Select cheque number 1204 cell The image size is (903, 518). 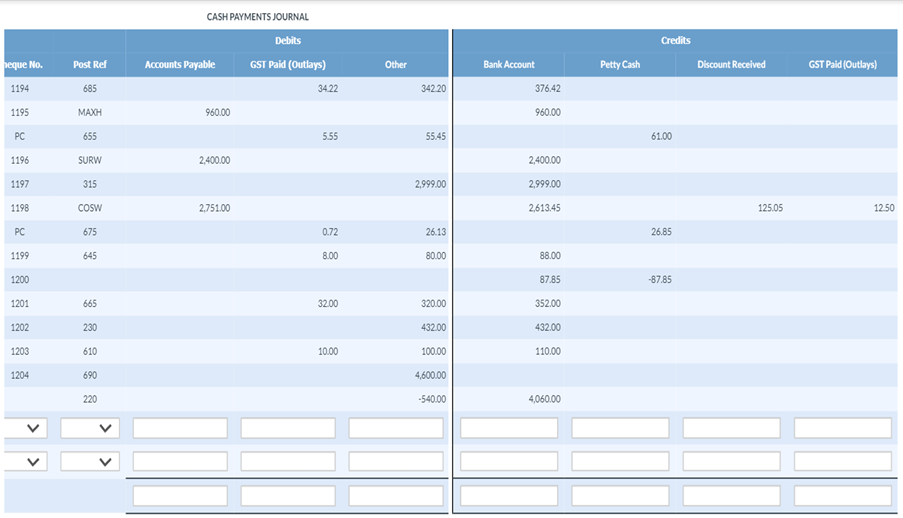20,375
